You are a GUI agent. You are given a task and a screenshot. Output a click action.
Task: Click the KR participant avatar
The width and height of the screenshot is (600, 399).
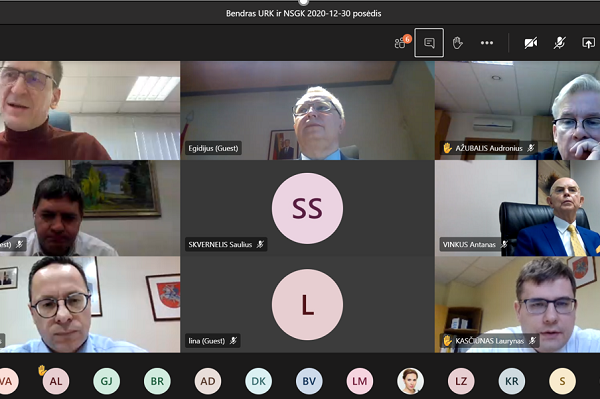(x=512, y=381)
